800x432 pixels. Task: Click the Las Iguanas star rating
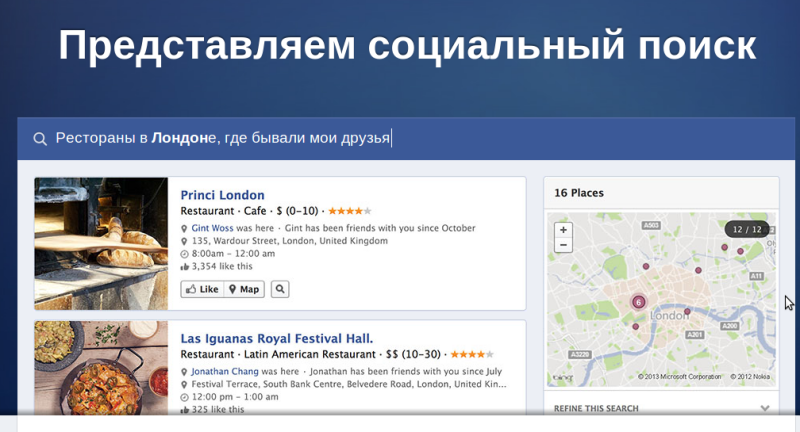coord(472,354)
